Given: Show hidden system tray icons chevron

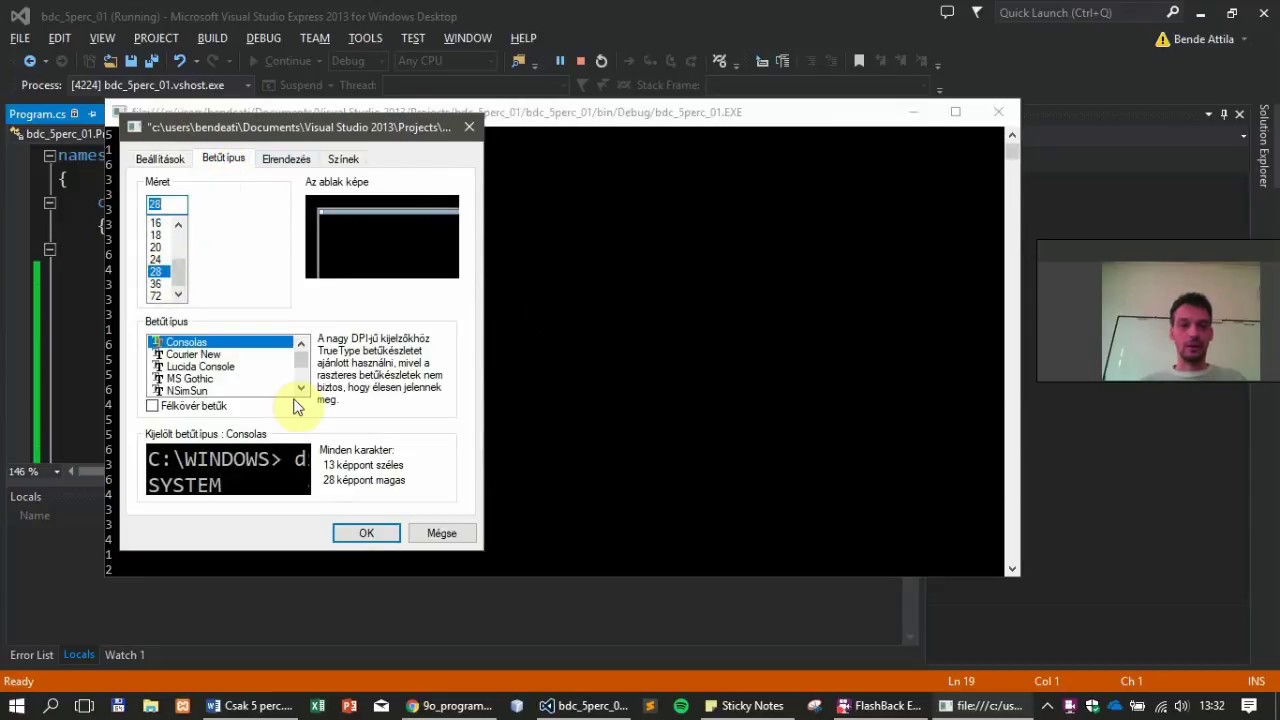Looking at the screenshot, I should (1047, 705).
